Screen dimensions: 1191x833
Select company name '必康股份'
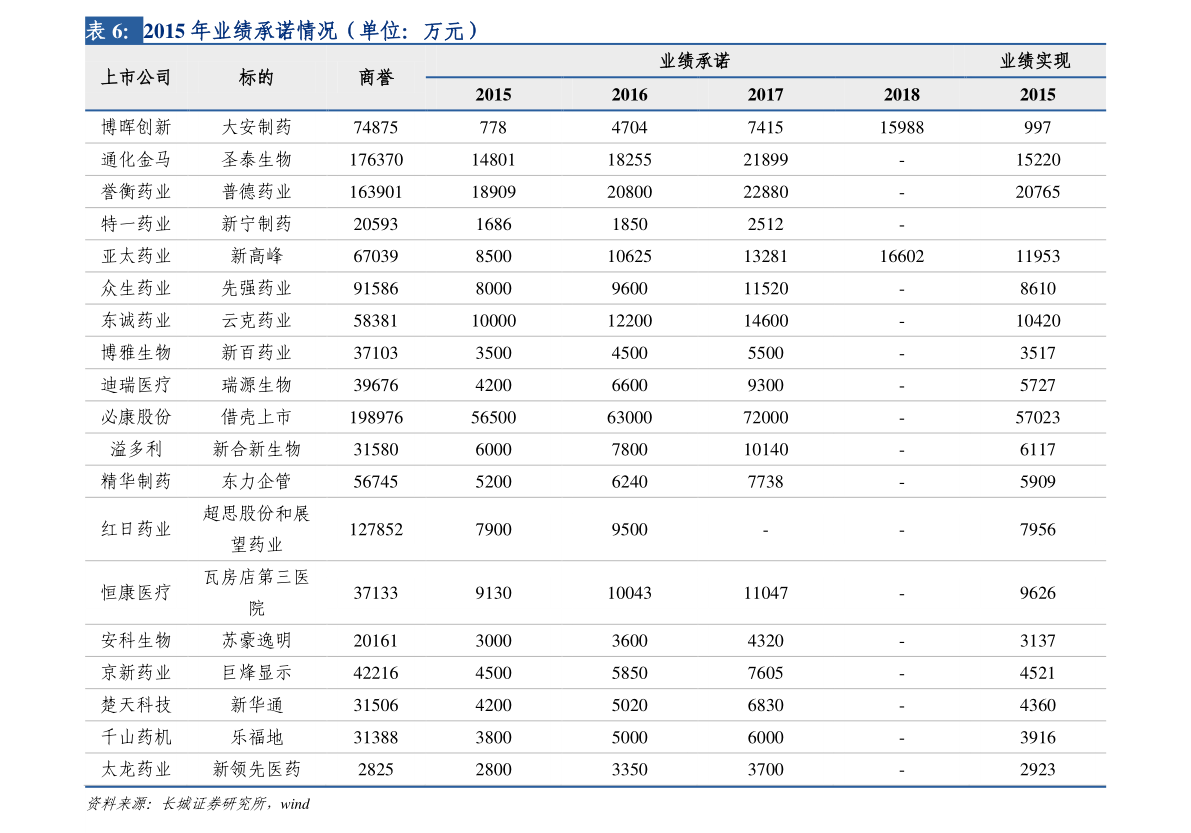click(136, 417)
